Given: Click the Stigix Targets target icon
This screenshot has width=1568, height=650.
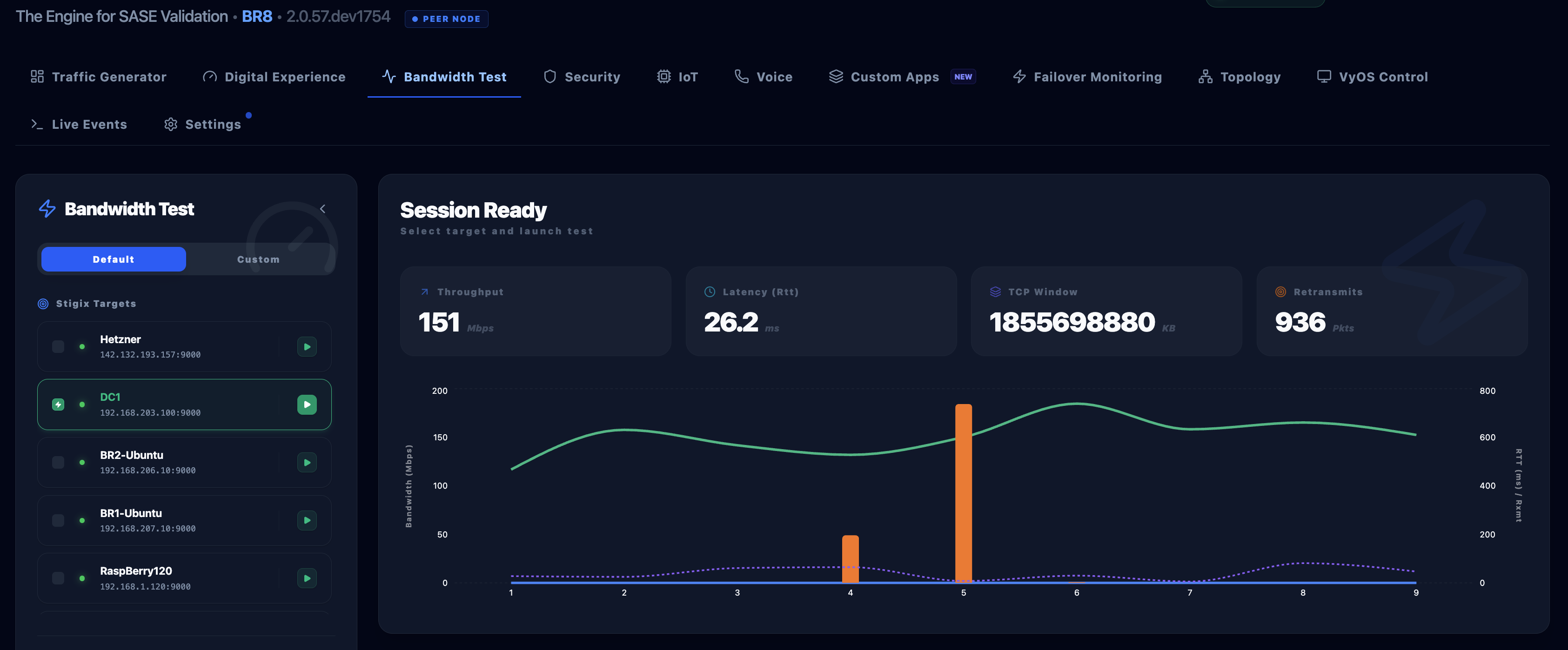Looking at the screenshot, I should [43, 304].
